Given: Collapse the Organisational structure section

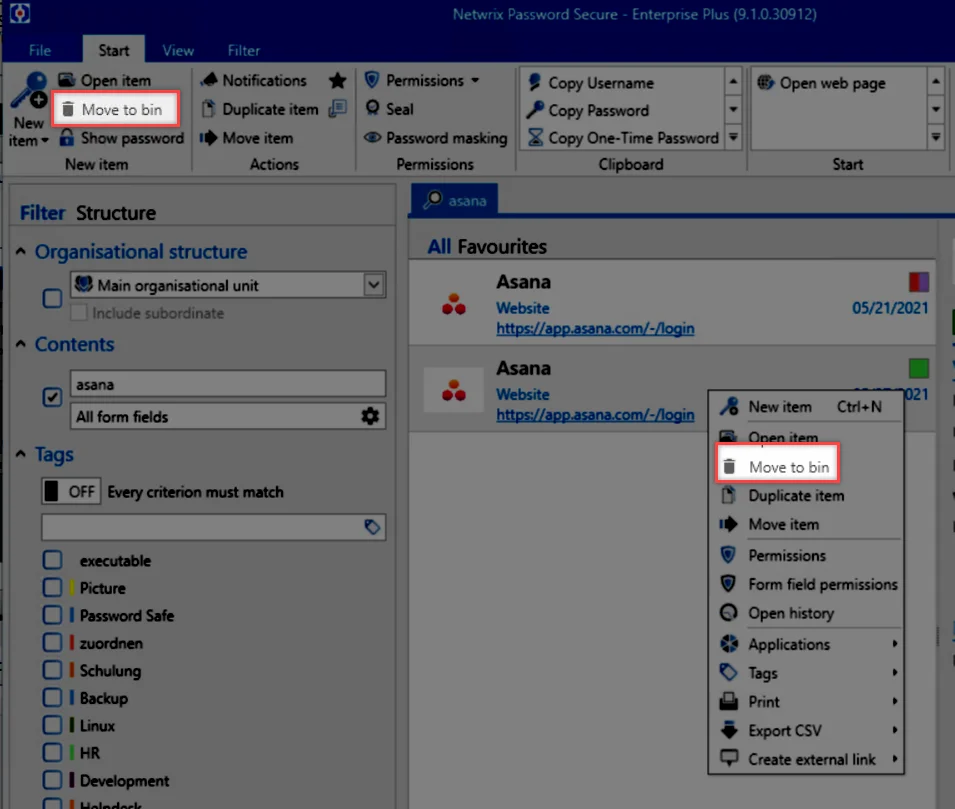Looking at the screenshot, I should pos(21,251).
